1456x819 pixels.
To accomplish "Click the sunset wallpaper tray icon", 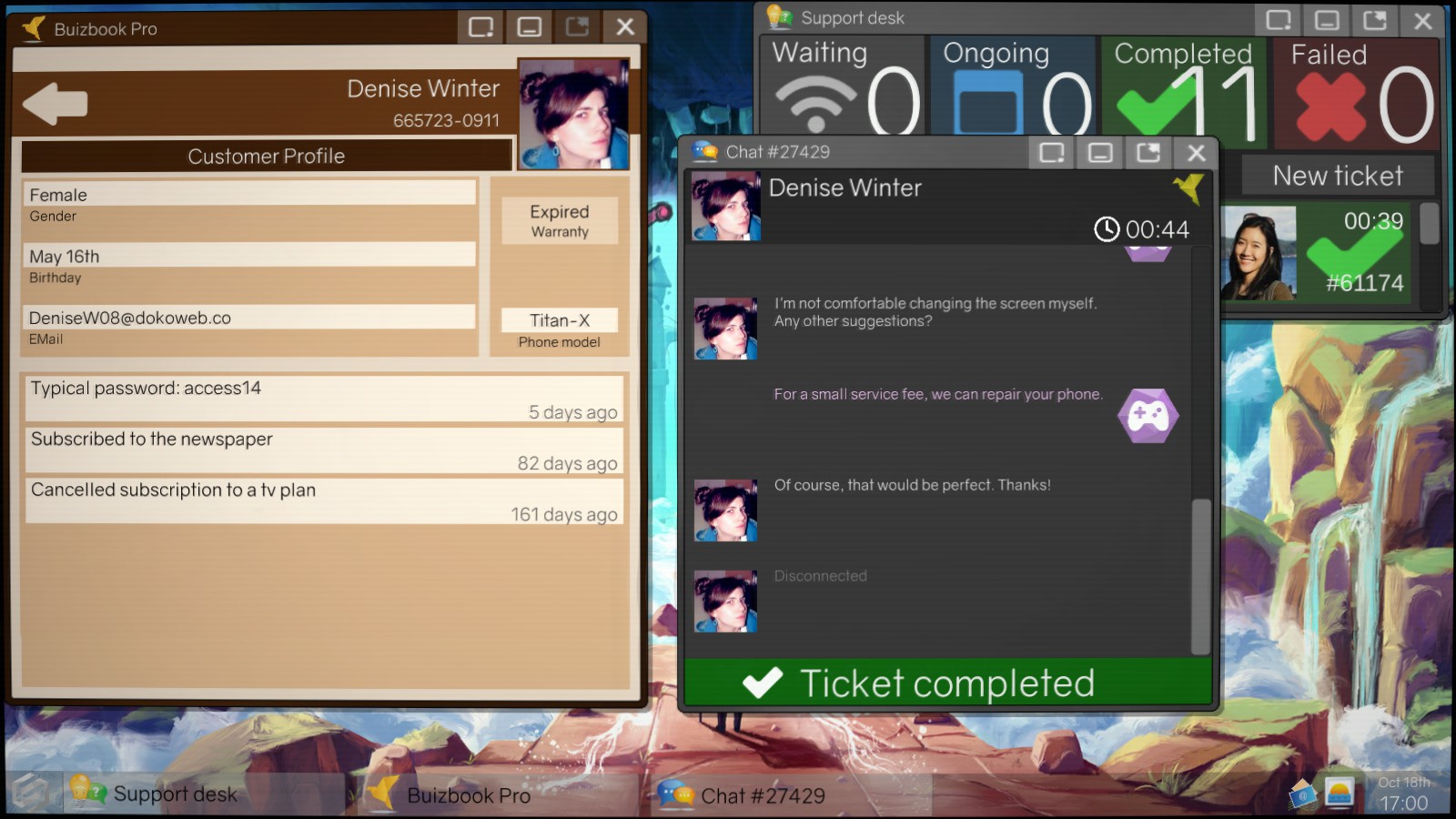I will [1340, 794].
